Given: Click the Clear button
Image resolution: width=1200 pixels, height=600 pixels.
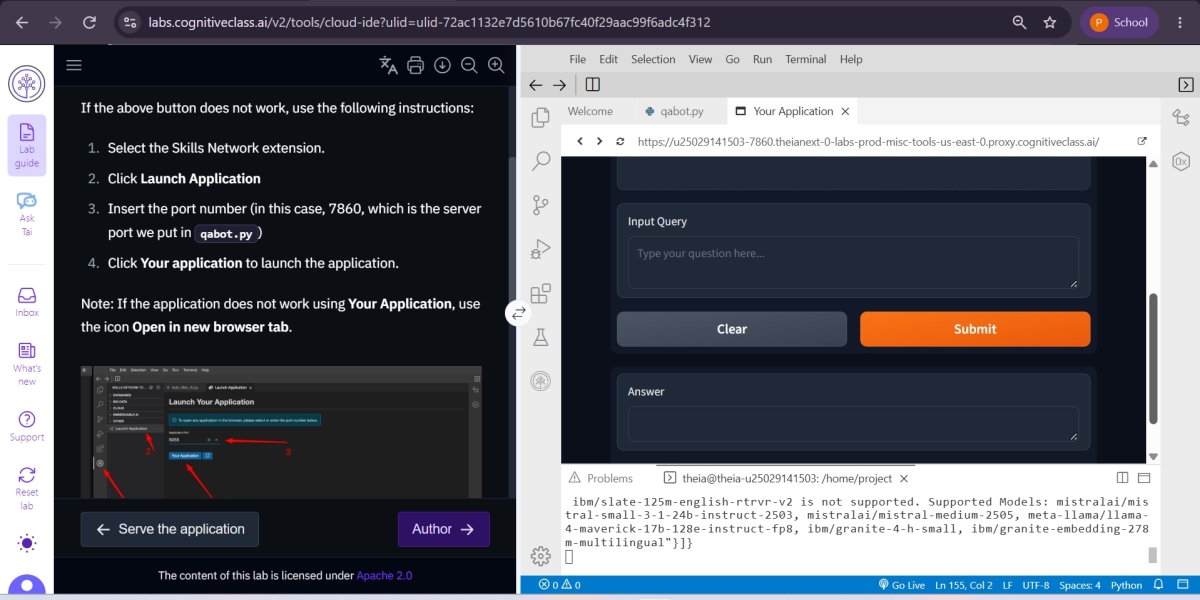Looking at the screenshot, I should pyautogui.click(x=732, y=329).
